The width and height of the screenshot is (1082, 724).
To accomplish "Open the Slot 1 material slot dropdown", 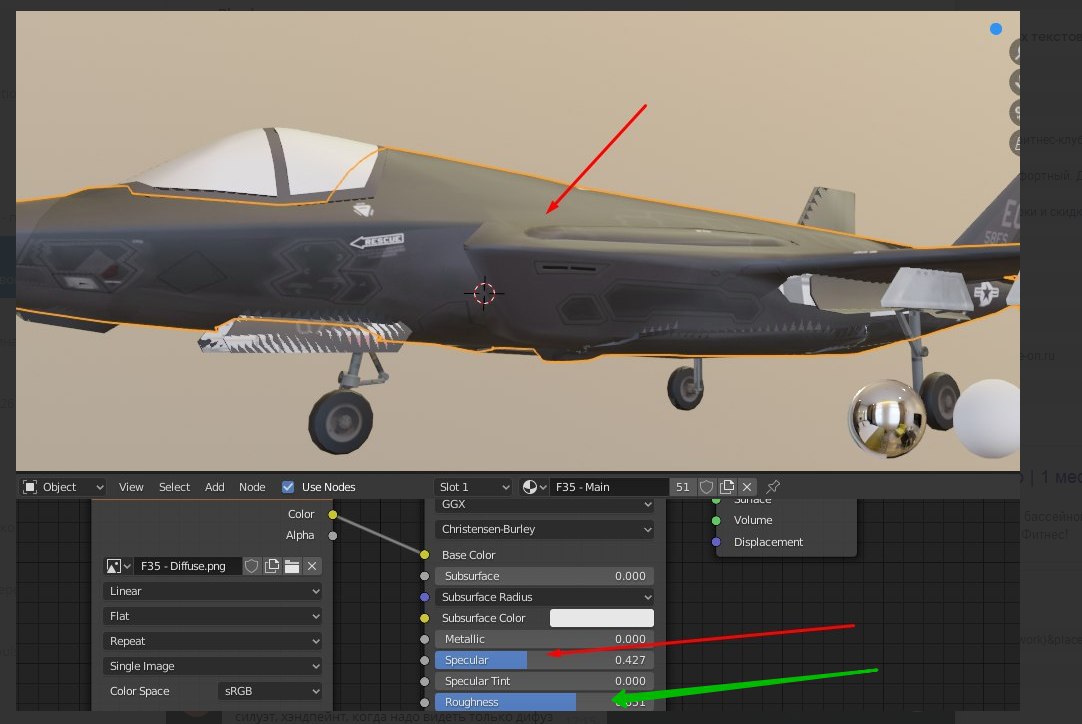I will point(473,487).
